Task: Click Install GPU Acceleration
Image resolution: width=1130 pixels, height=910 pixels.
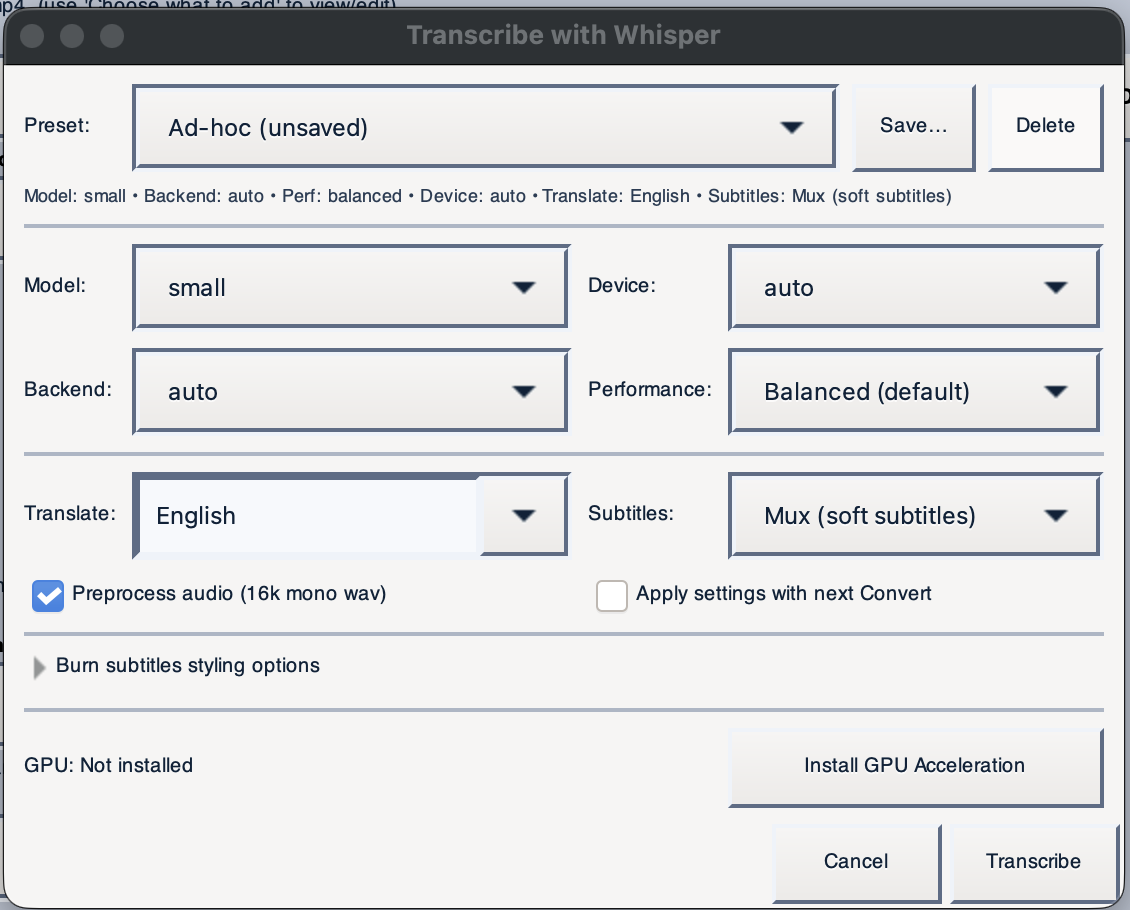Action: [914, 766]
